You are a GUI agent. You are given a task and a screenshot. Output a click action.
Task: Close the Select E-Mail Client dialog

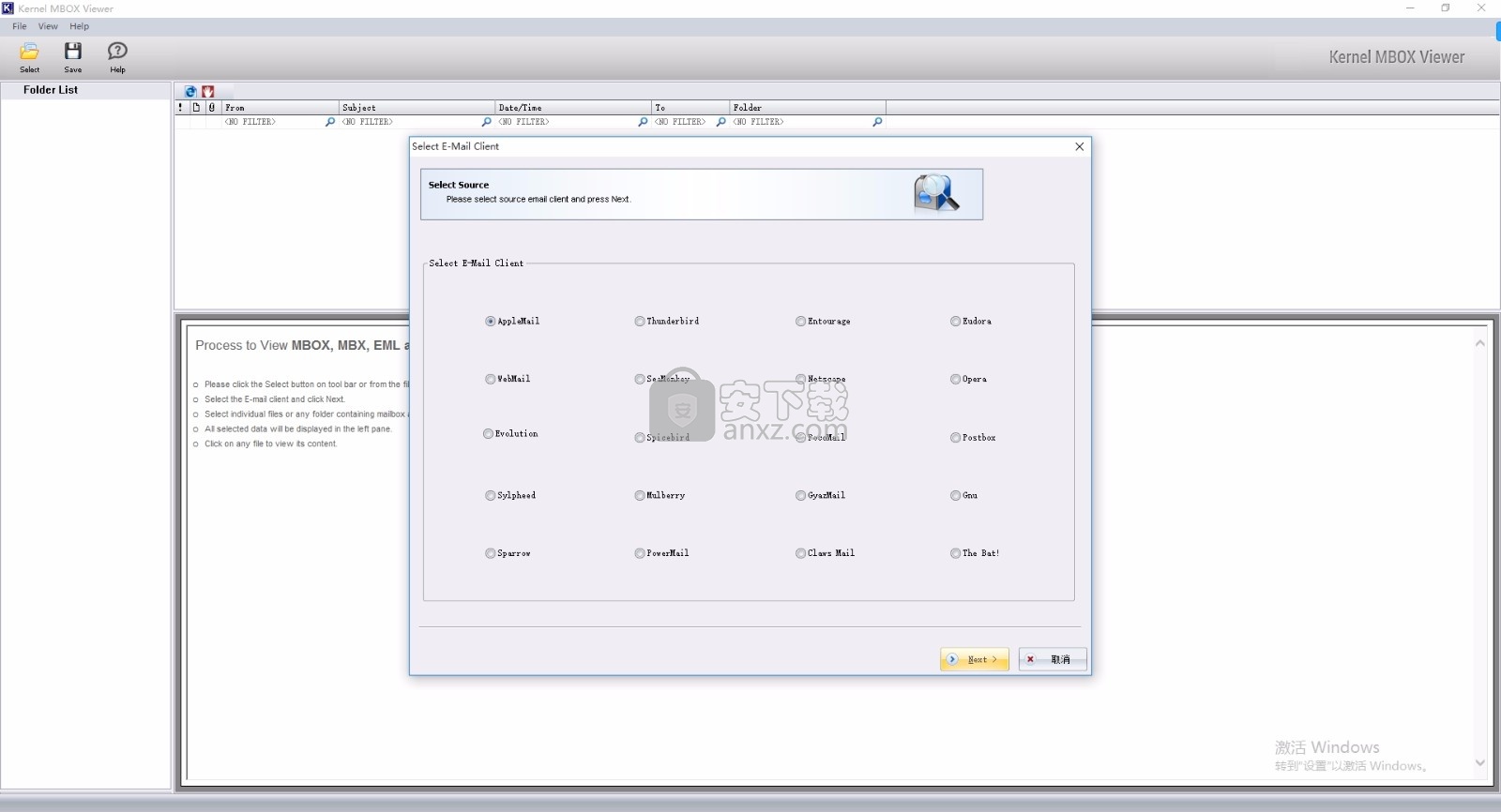[x=1079, y=146]
